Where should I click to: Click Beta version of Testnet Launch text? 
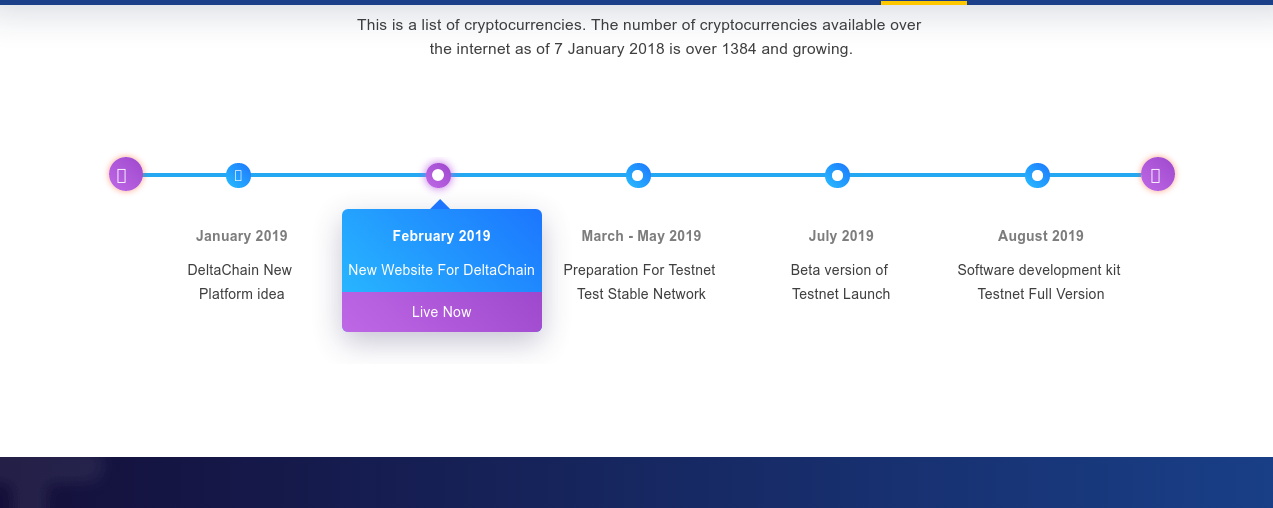841,282
